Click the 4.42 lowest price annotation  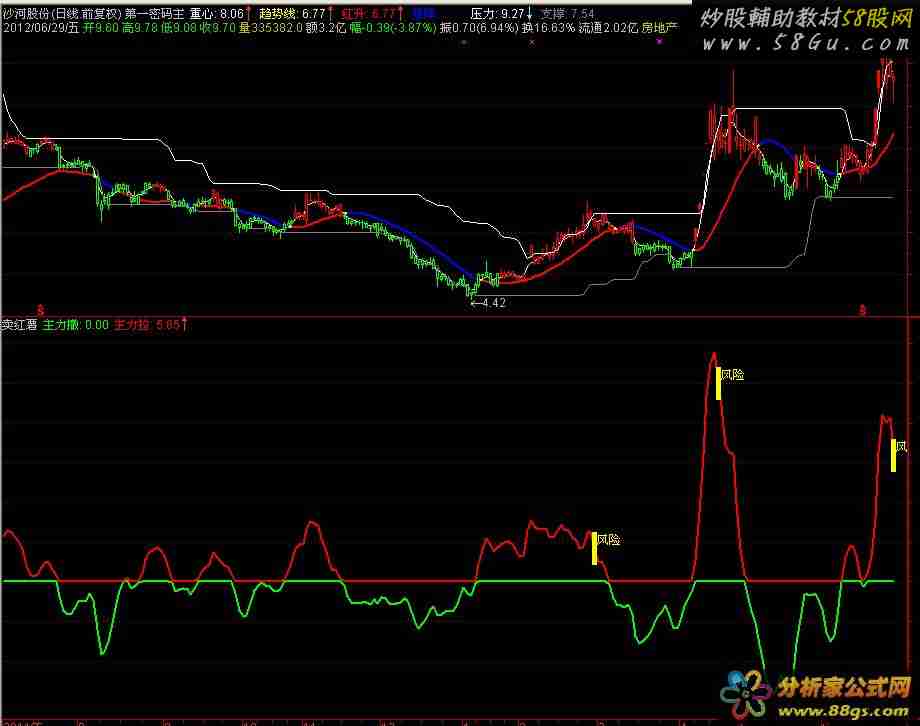489,303
